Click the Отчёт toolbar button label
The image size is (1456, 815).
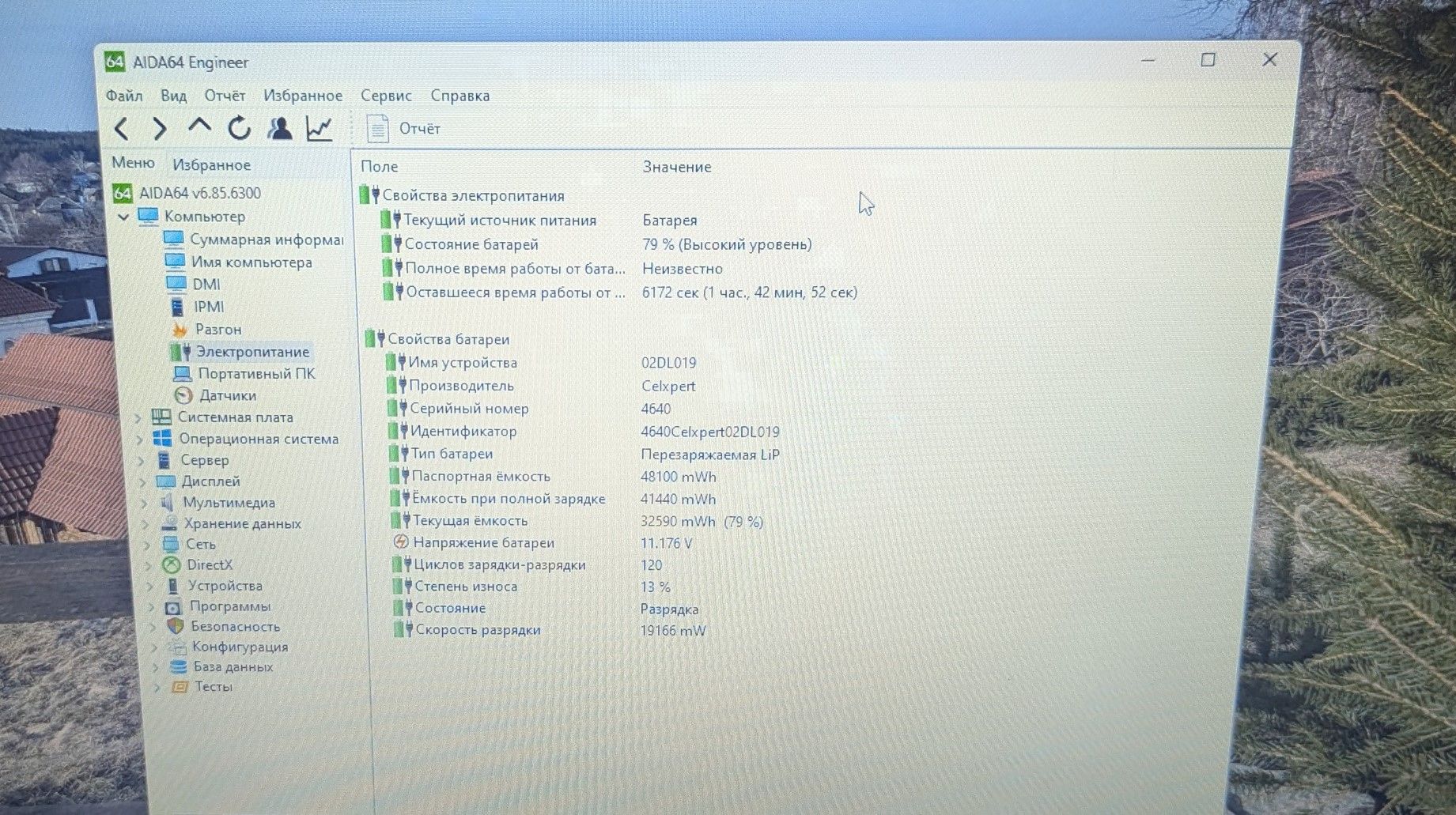point(419,129)
